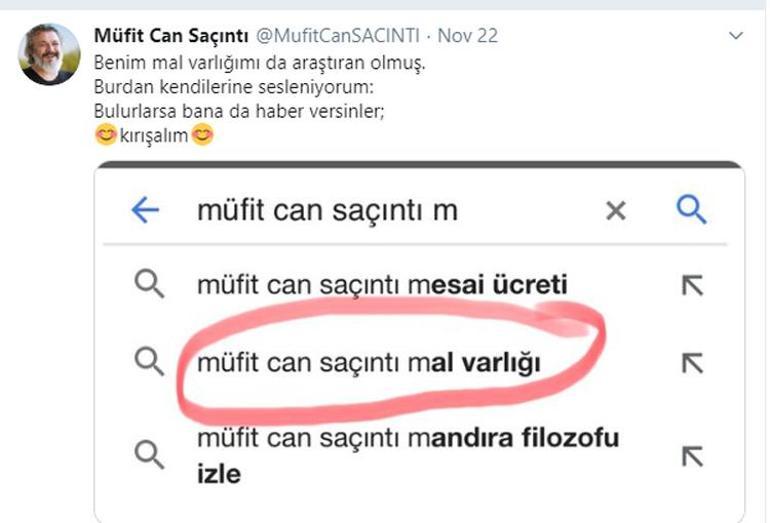Insert the mesai ücreti suggestion using its arrow
Screen dimensions: 770x523
(x=692, y=285)
